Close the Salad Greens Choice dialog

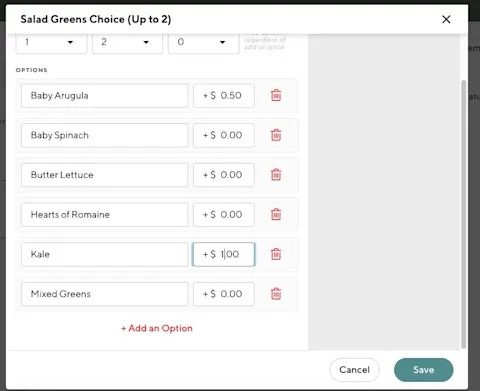pyautogui.click(x=446, y=19)
